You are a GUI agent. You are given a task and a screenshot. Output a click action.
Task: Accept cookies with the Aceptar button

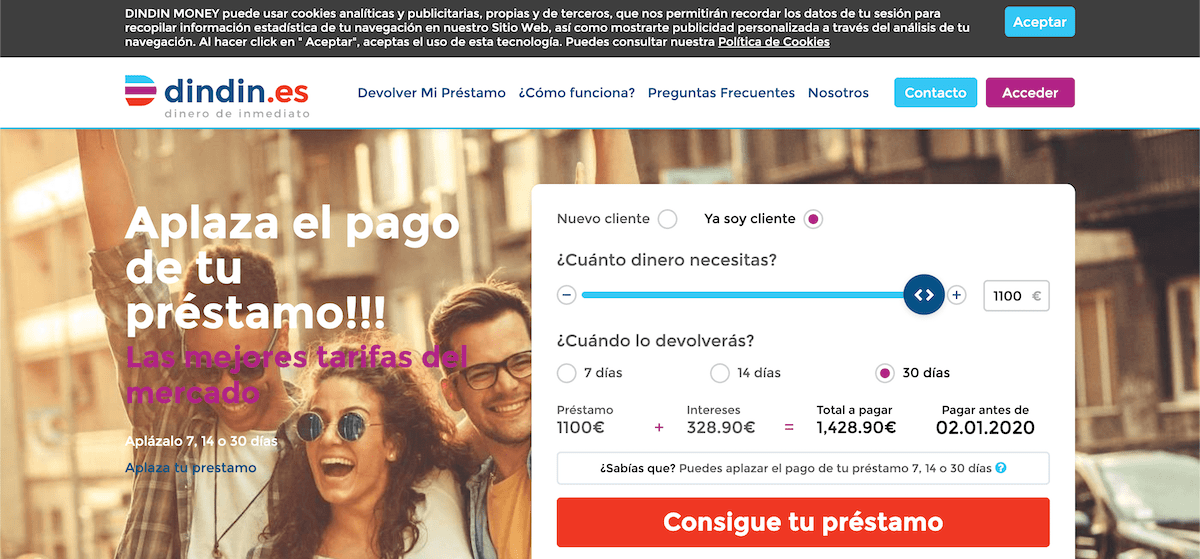(x=1040, y=22)
